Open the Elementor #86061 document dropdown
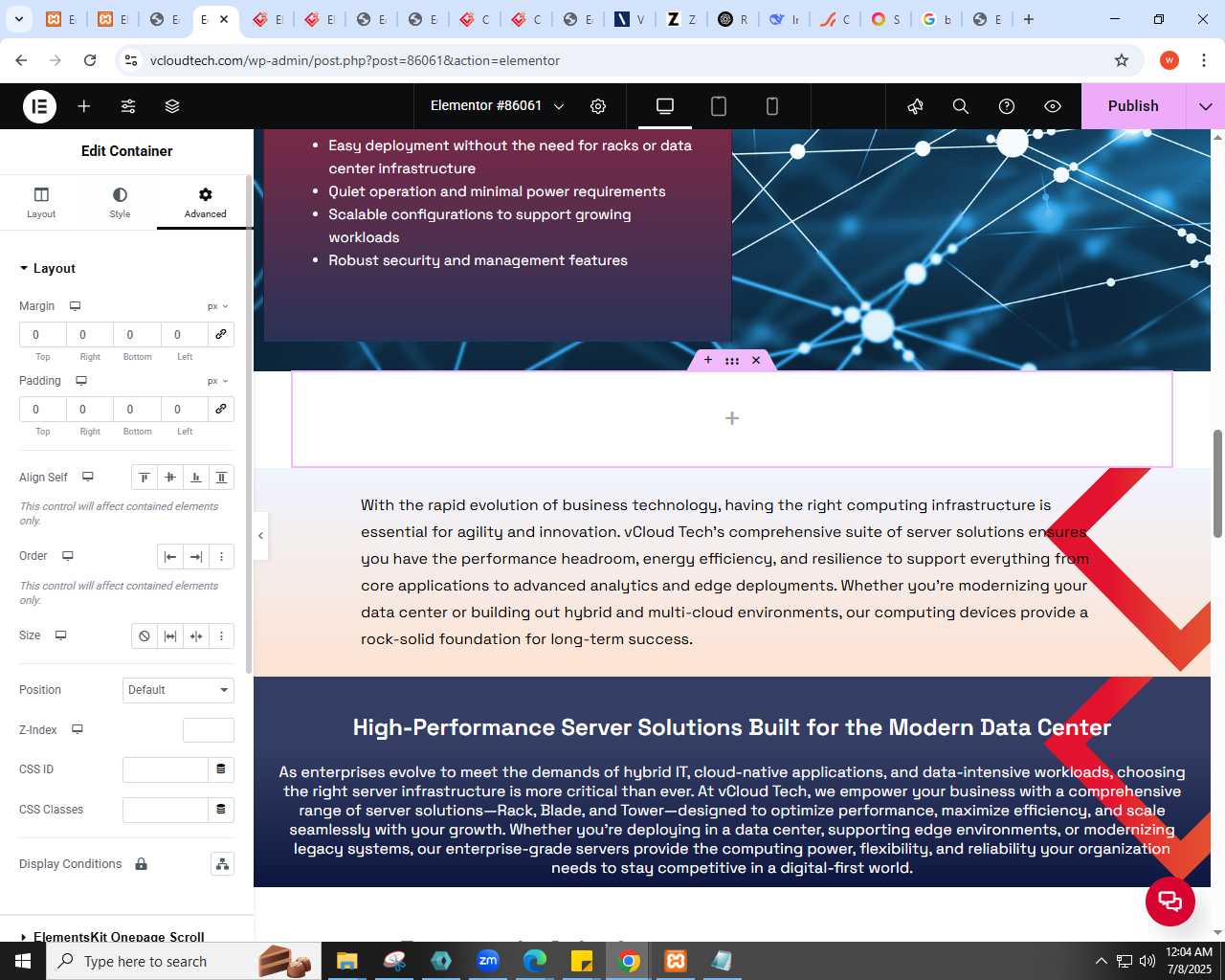This screenshot has height=980, width=1225. click(498, 106)
